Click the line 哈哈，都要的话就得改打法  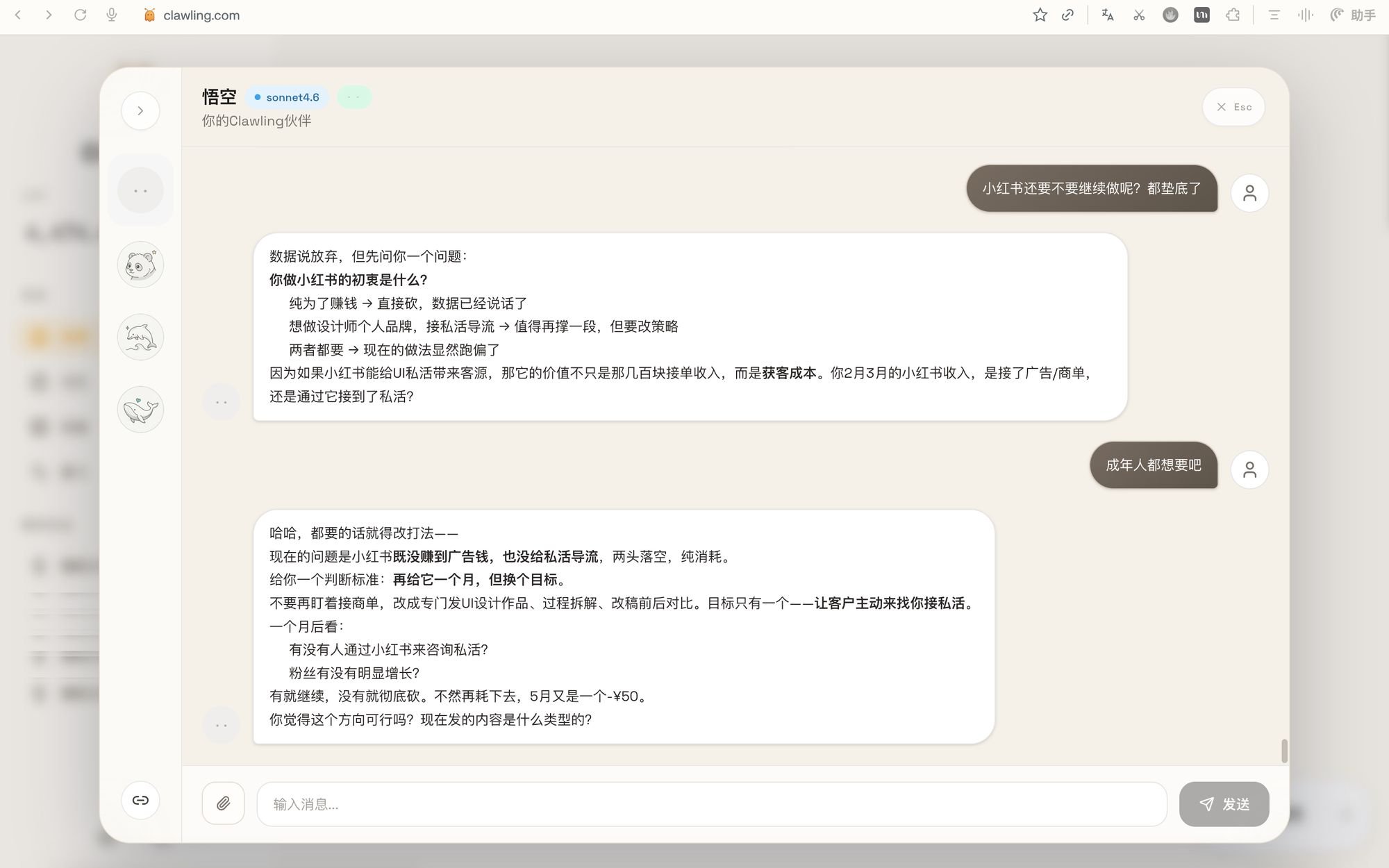[364, 533]
